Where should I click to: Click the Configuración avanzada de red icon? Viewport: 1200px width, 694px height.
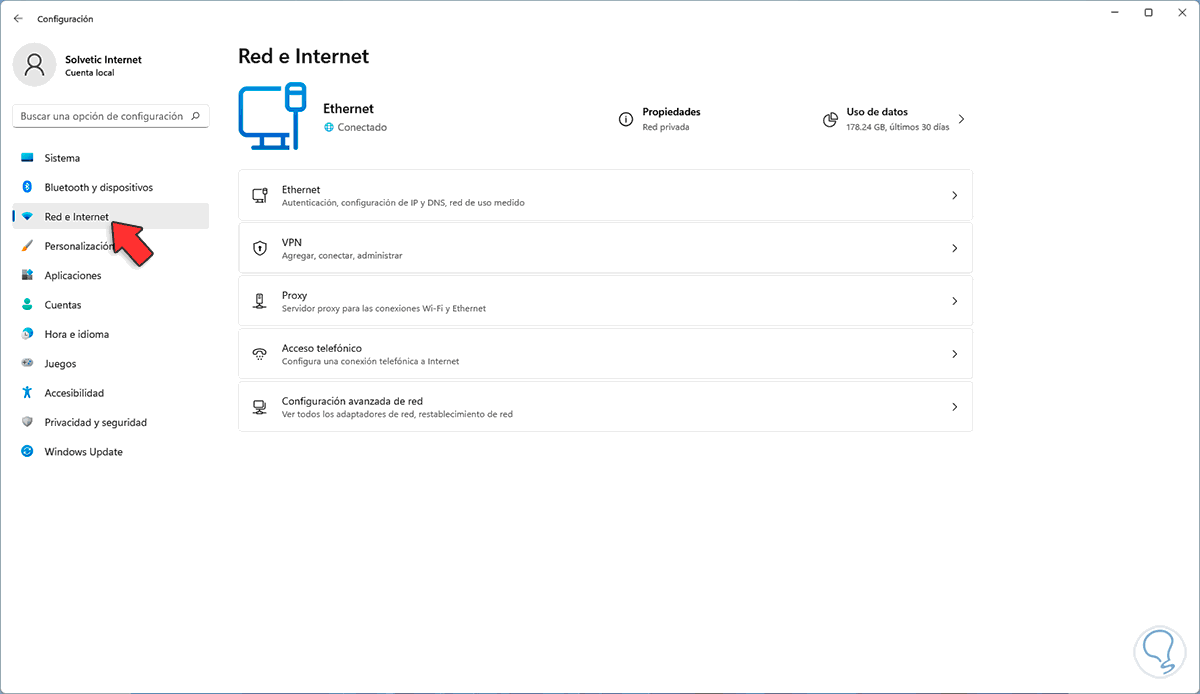tap(260, 407)
